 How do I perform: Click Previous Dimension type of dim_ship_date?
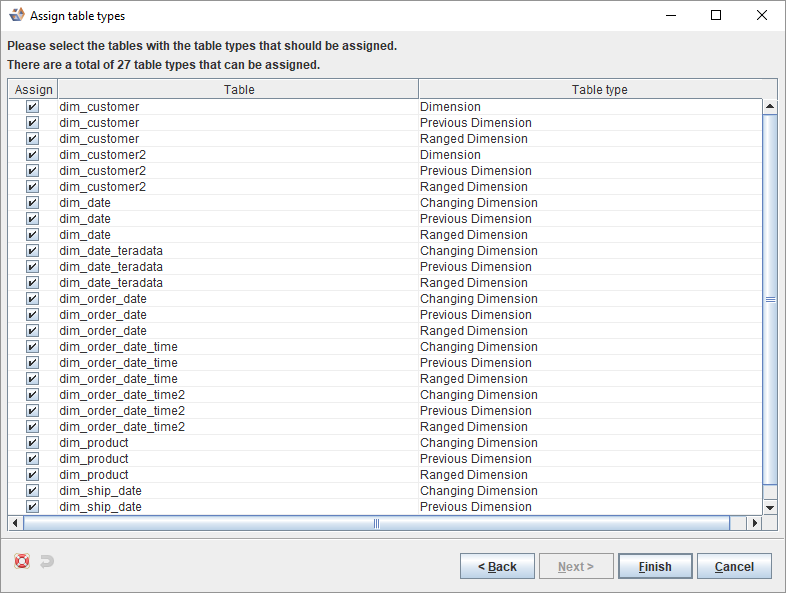coord(591,507)
